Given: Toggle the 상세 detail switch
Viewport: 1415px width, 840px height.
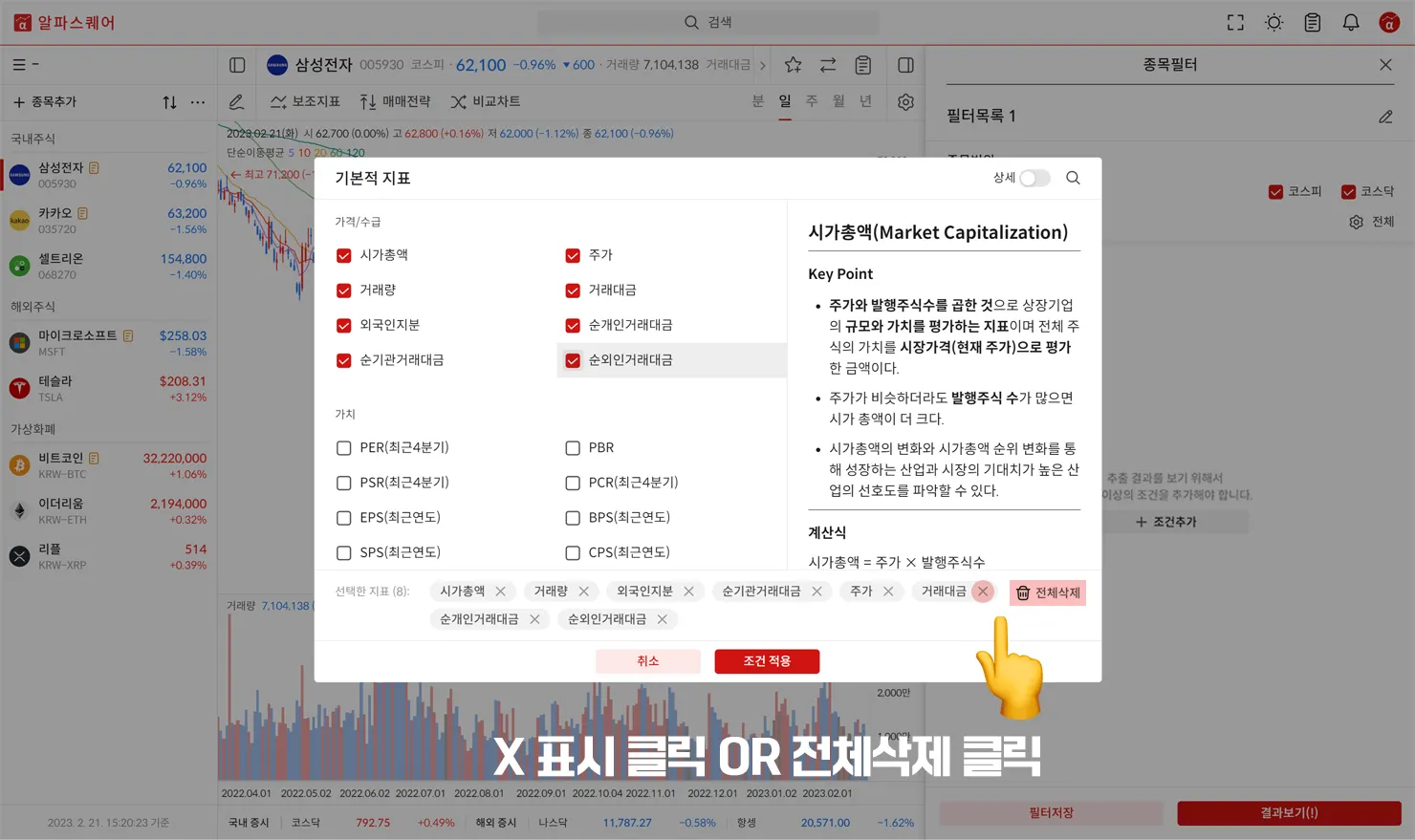Looking at the screenshot, I should [x=1034, y=178].
